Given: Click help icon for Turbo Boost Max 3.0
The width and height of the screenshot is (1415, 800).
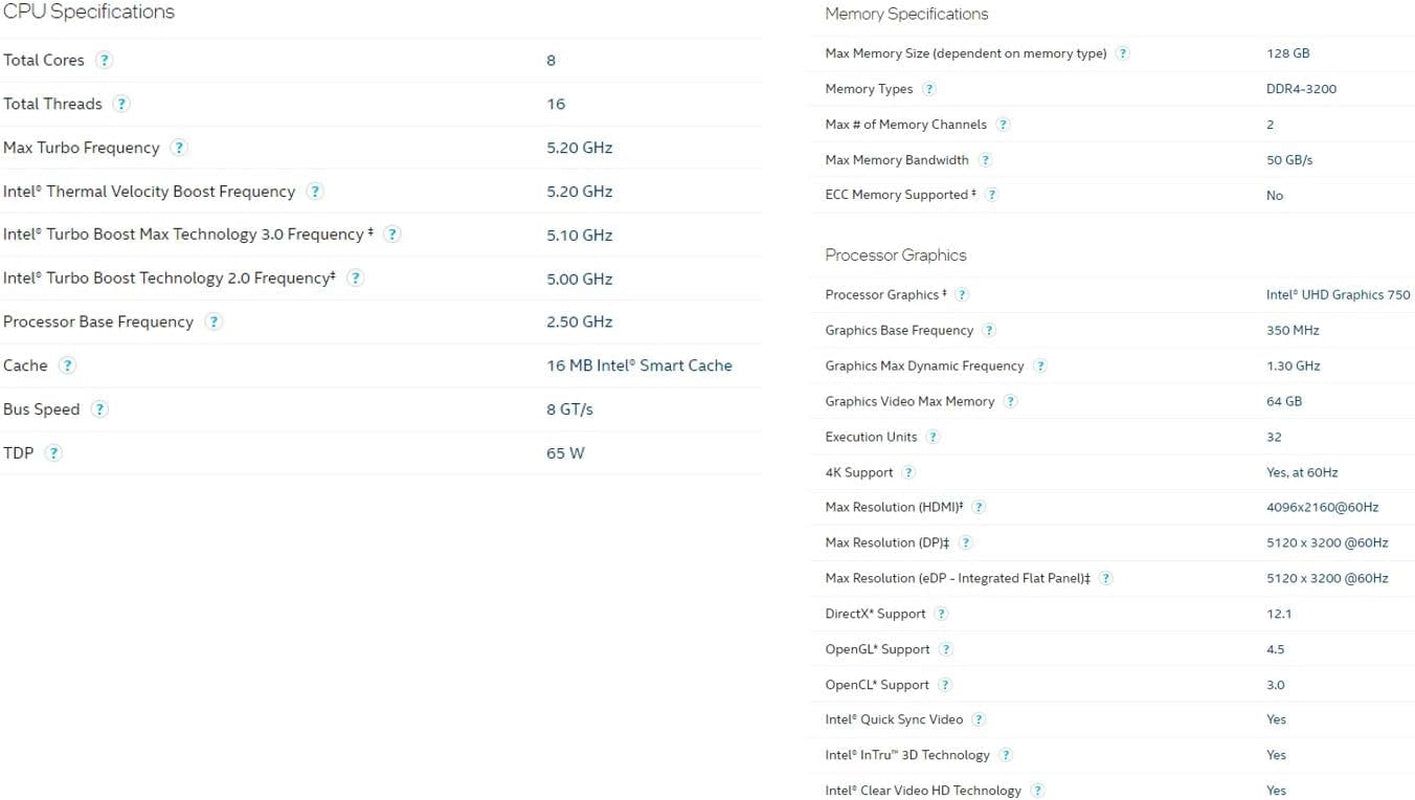Looking at the screenshot, I should (x=392, y=234).
